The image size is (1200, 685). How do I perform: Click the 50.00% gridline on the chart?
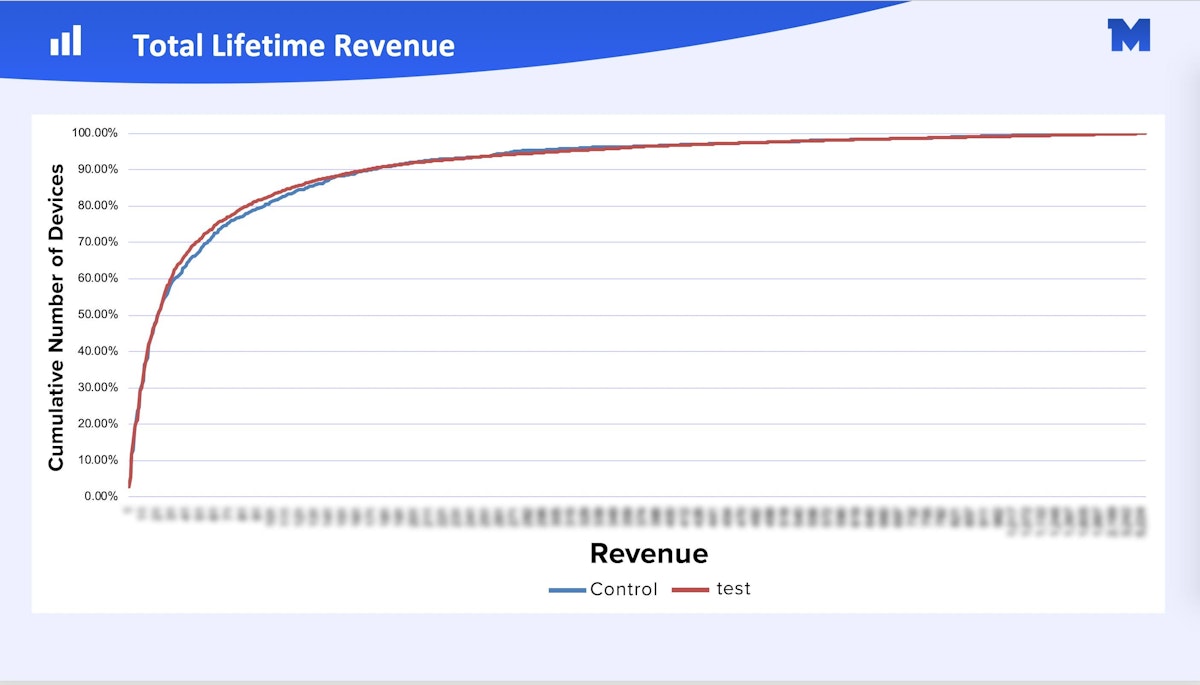(x=600, y=314)
